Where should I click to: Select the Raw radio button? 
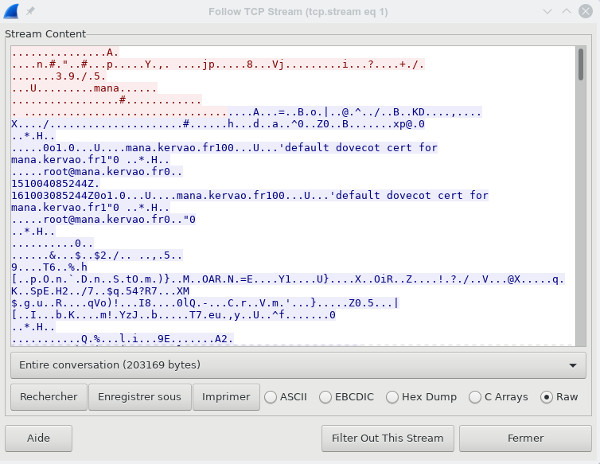[547, 397]
